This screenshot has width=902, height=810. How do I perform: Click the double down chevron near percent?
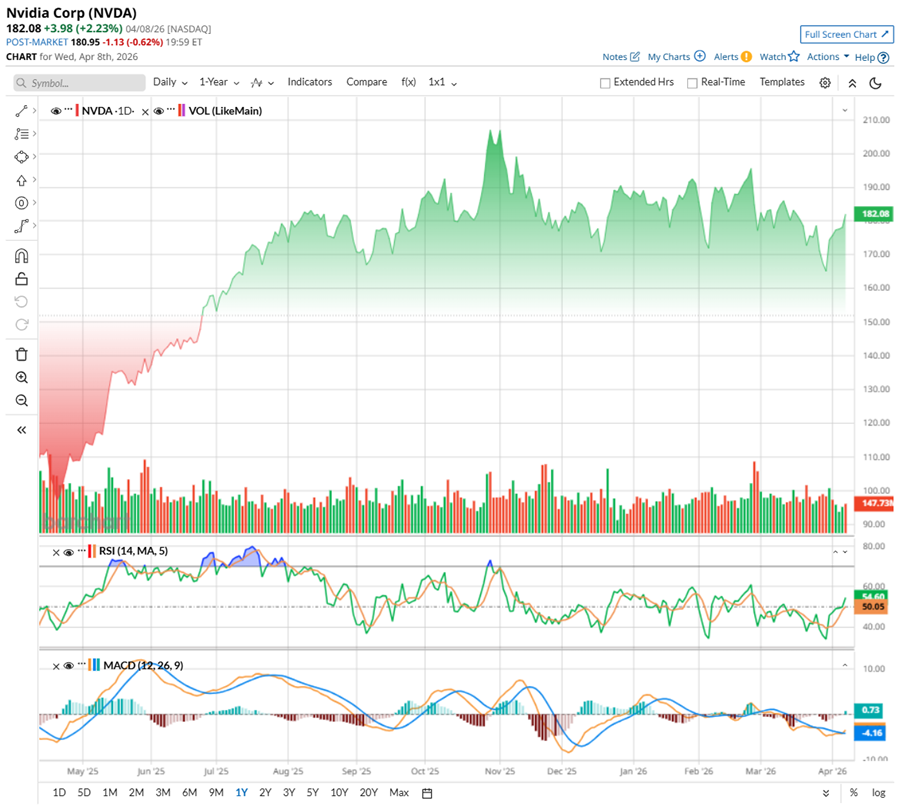coord(825,793)
